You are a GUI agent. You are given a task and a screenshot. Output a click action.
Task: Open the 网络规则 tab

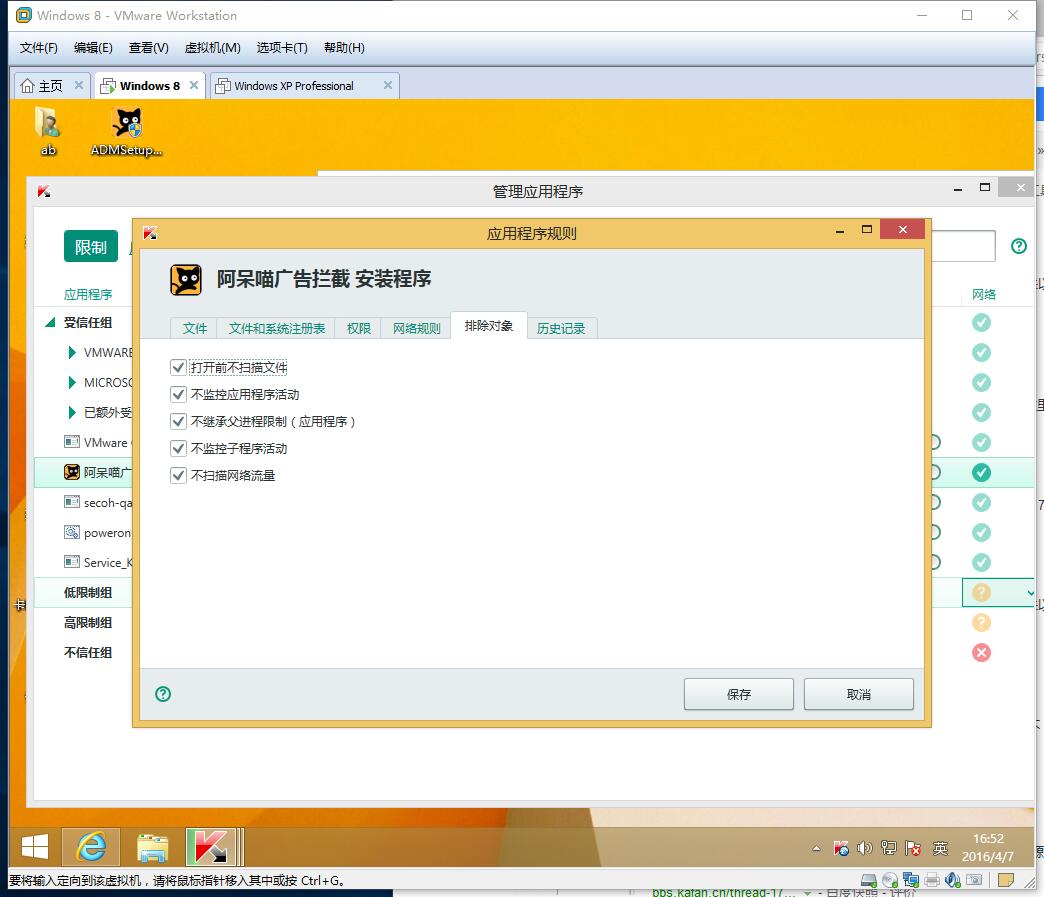(416, 328)
